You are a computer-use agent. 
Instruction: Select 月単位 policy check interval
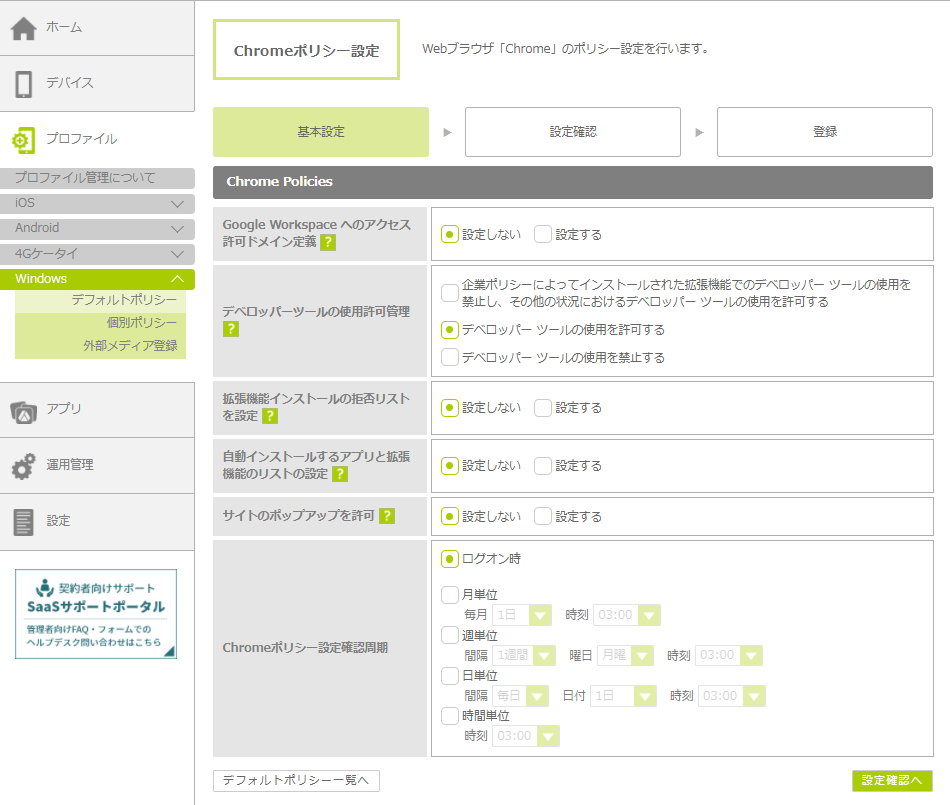click(x=450, y=595)
